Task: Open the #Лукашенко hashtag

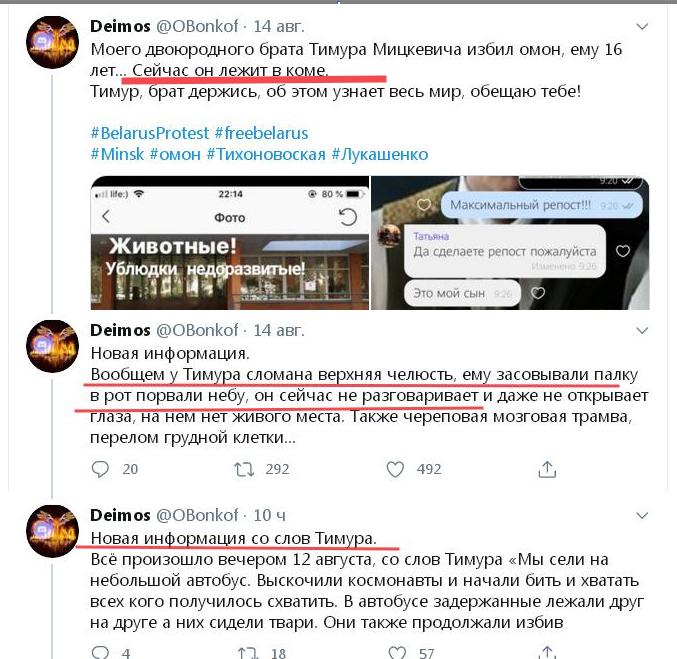Action: (x=380, y=154)
